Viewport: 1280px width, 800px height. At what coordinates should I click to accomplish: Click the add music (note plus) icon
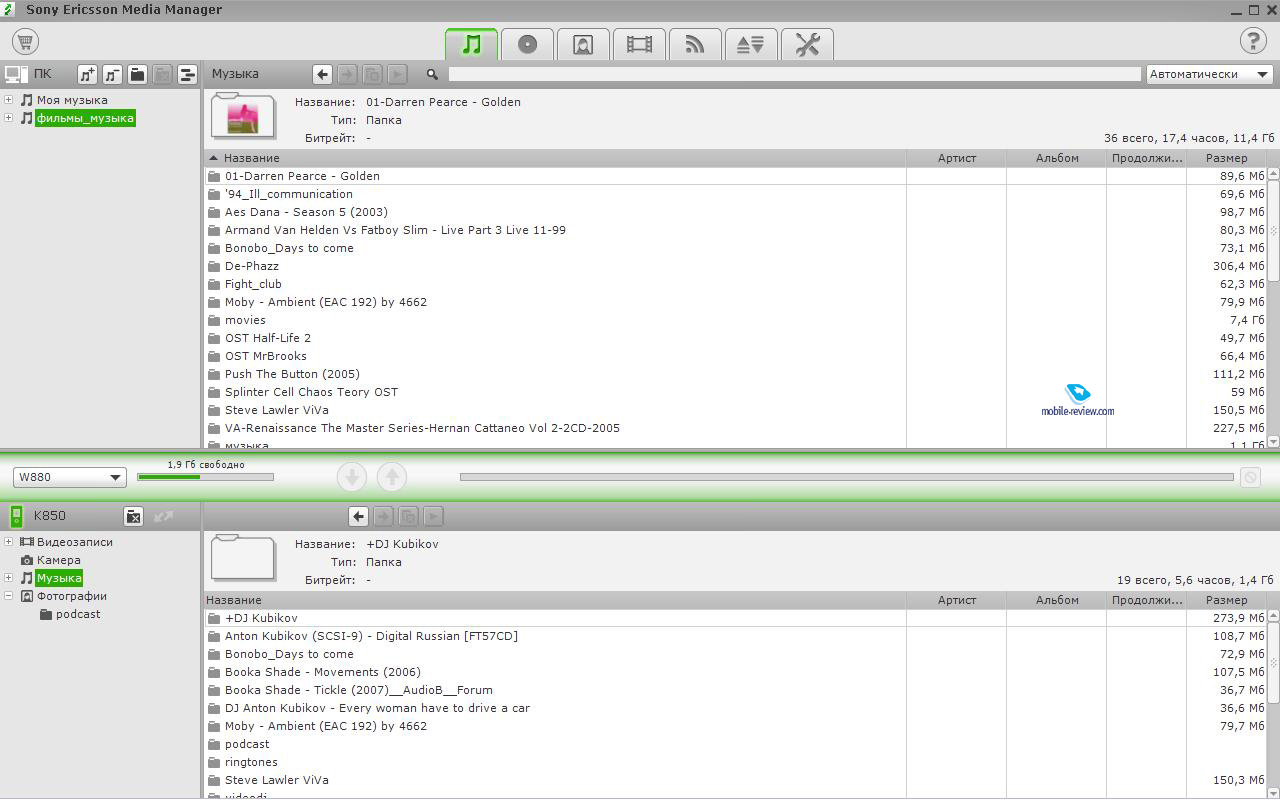88,74
